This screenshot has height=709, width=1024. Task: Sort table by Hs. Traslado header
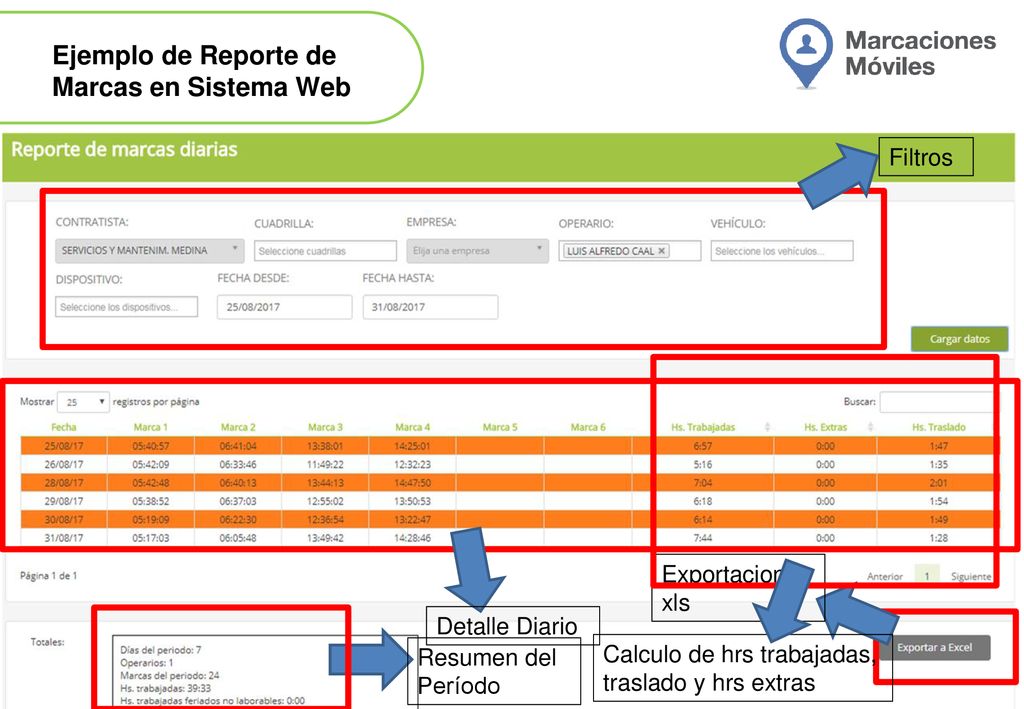(x=938, y=427)
